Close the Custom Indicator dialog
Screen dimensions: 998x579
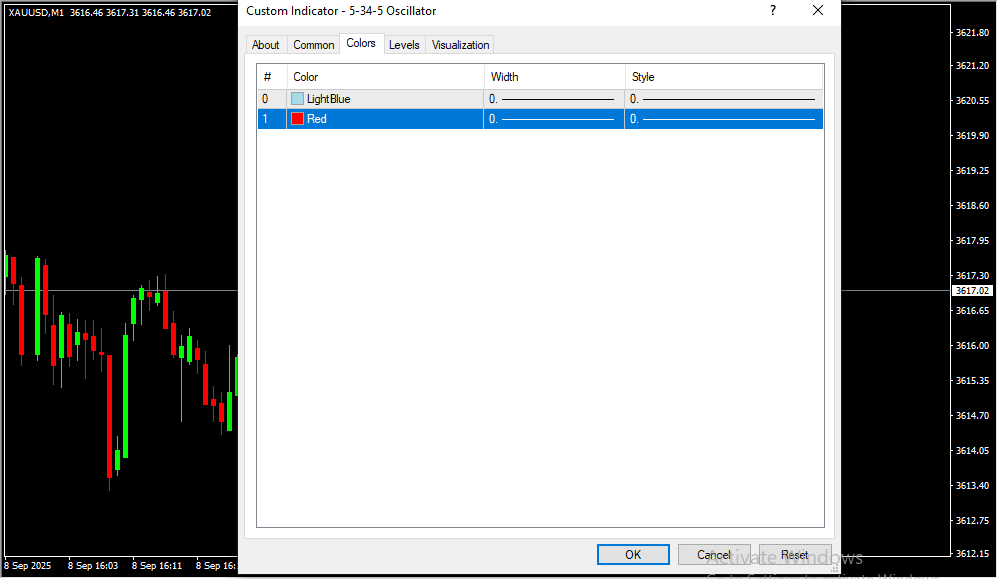point(817,11)
